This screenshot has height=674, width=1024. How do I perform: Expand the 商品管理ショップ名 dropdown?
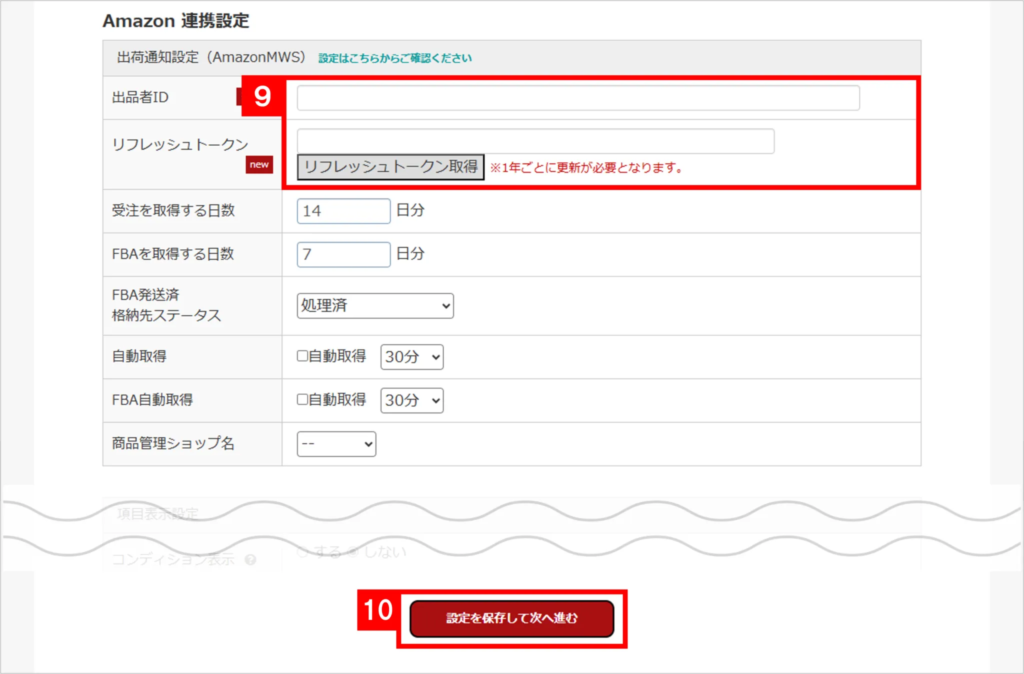[x=336, y=444]
